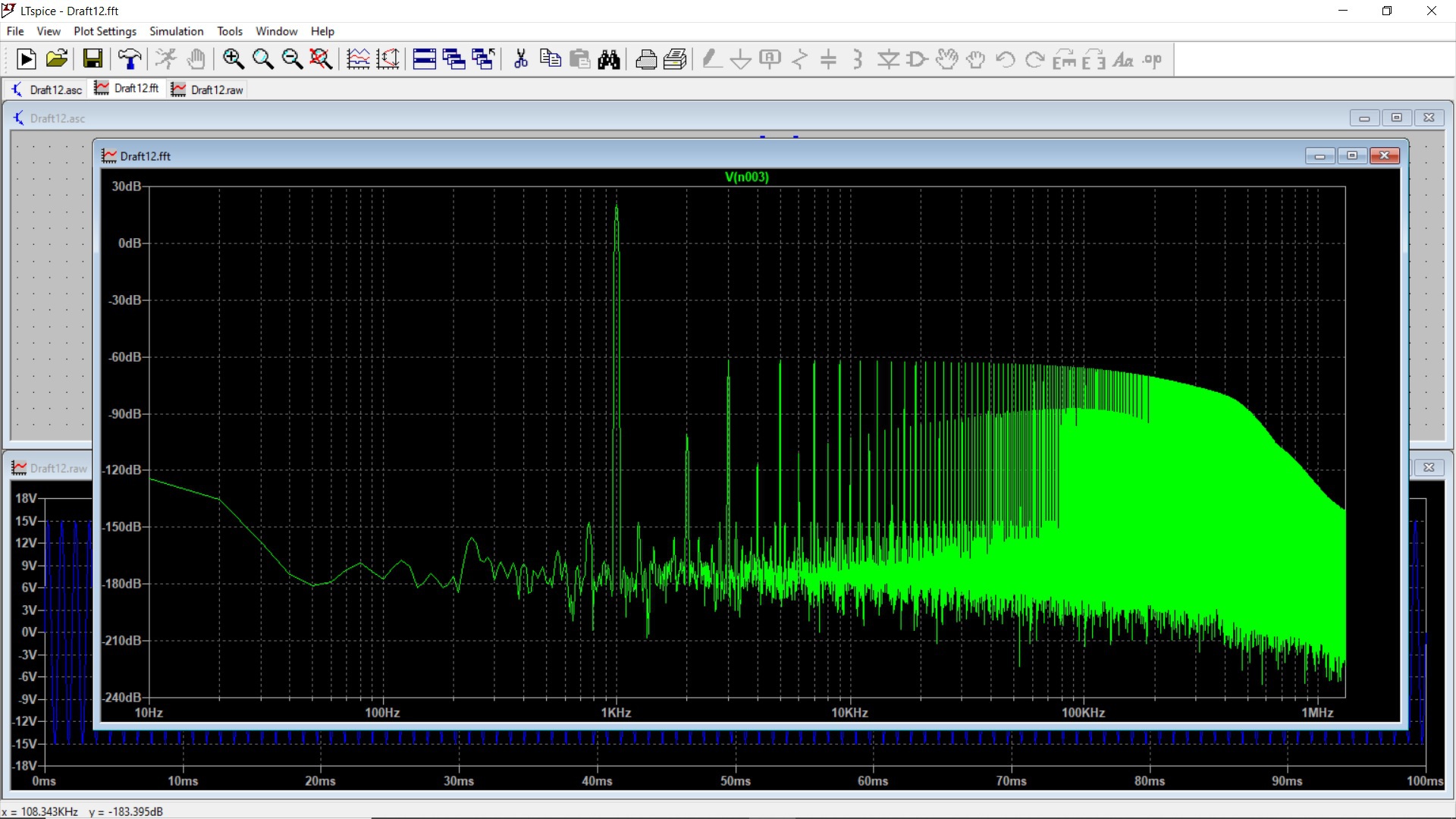Click the Paste clipboard icon
This screenshot has height=819, width=1456.
click(579, 59)
